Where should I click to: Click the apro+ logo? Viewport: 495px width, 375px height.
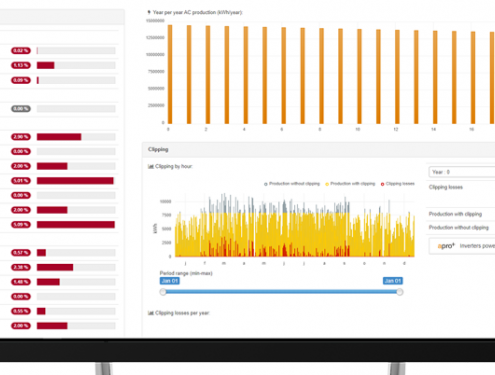coord(446,246)
